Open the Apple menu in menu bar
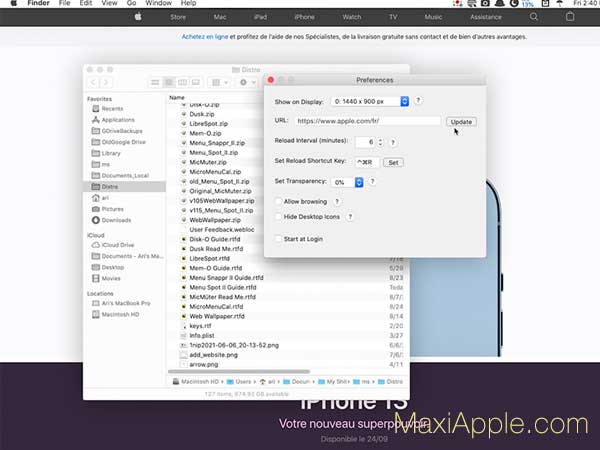This screenshot has width=600, height=450. tap(14, 3)
